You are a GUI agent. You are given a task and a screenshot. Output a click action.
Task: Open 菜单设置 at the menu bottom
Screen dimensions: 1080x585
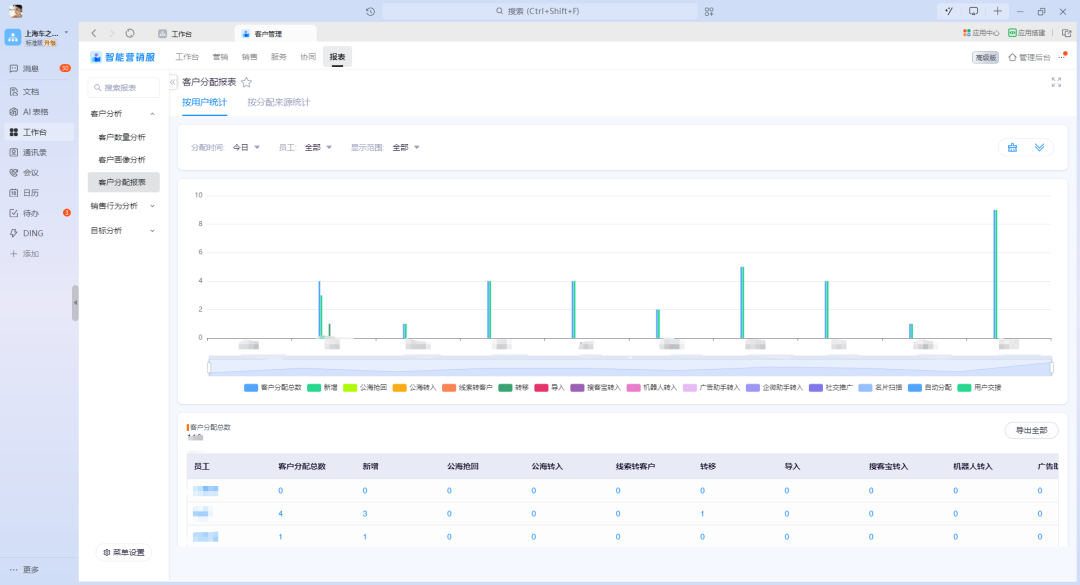(124, 553)
